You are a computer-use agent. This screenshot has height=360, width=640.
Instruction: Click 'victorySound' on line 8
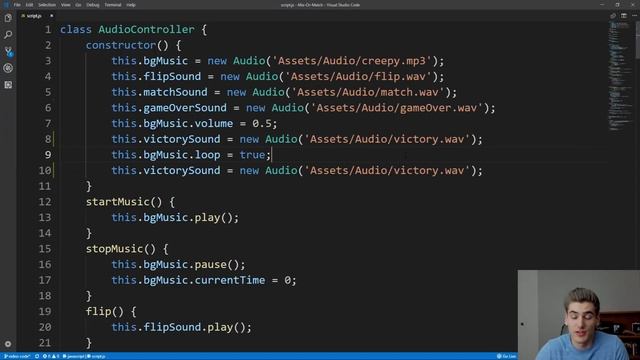click(x=182, y=139)
